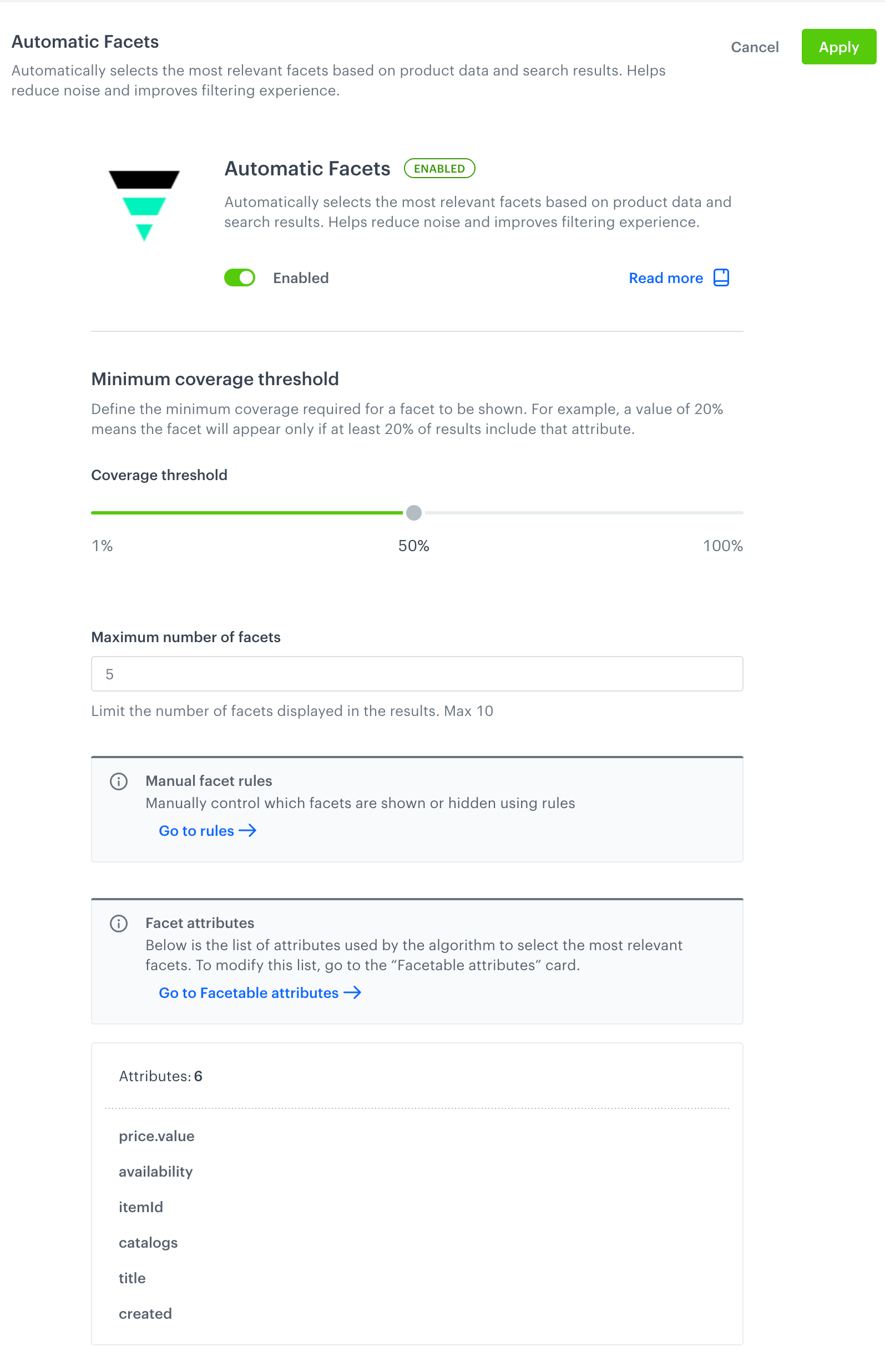Viewport: 885px width, 1372px height.
Task: Click the info icon for Manual facet rules
Action: [118, 781]
